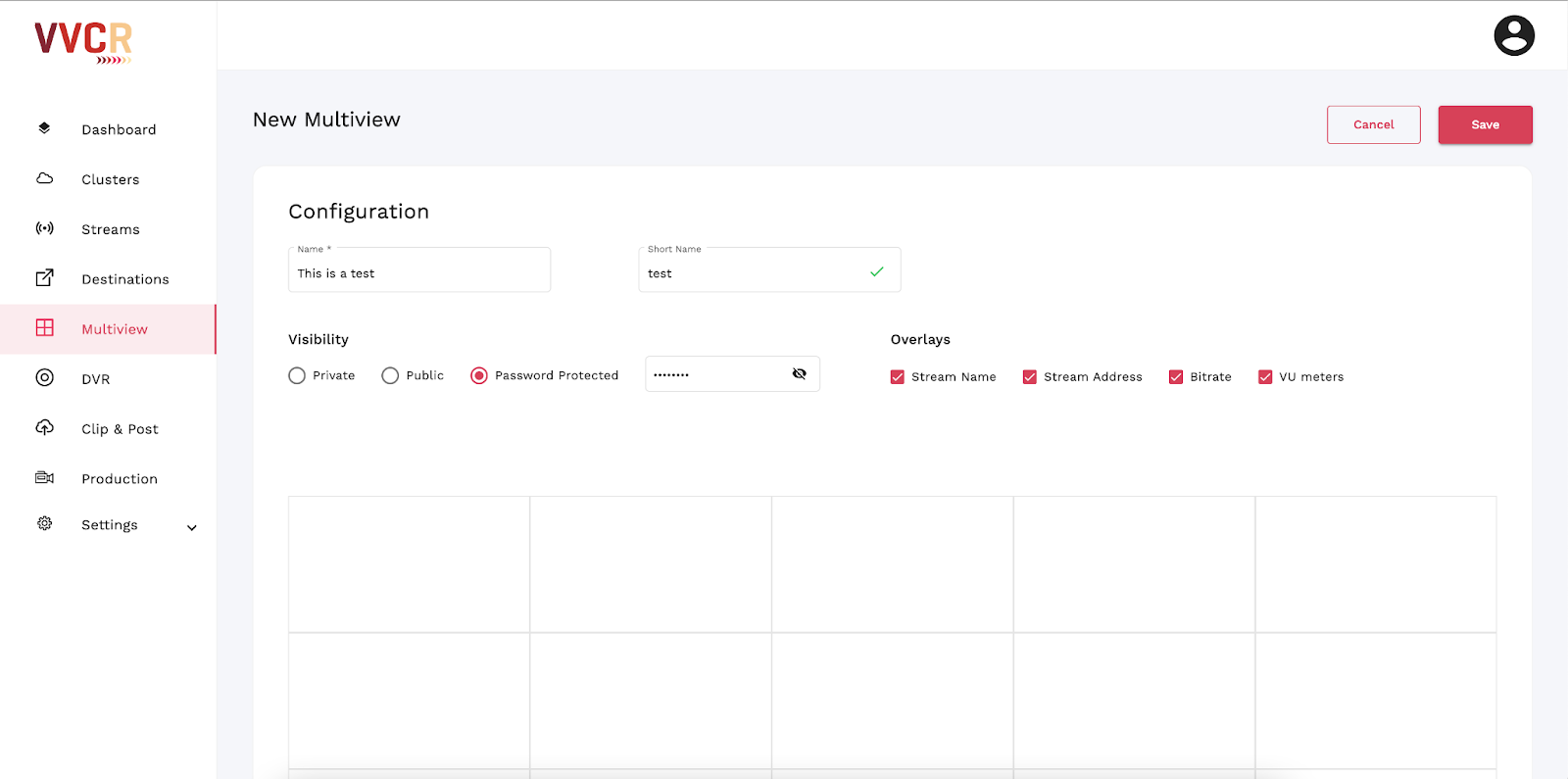Viewport: 1568px width, 779px height.
Task: Click the green checkmark in Short Name field
Action: pyautogui.click(x=877, y=272)
